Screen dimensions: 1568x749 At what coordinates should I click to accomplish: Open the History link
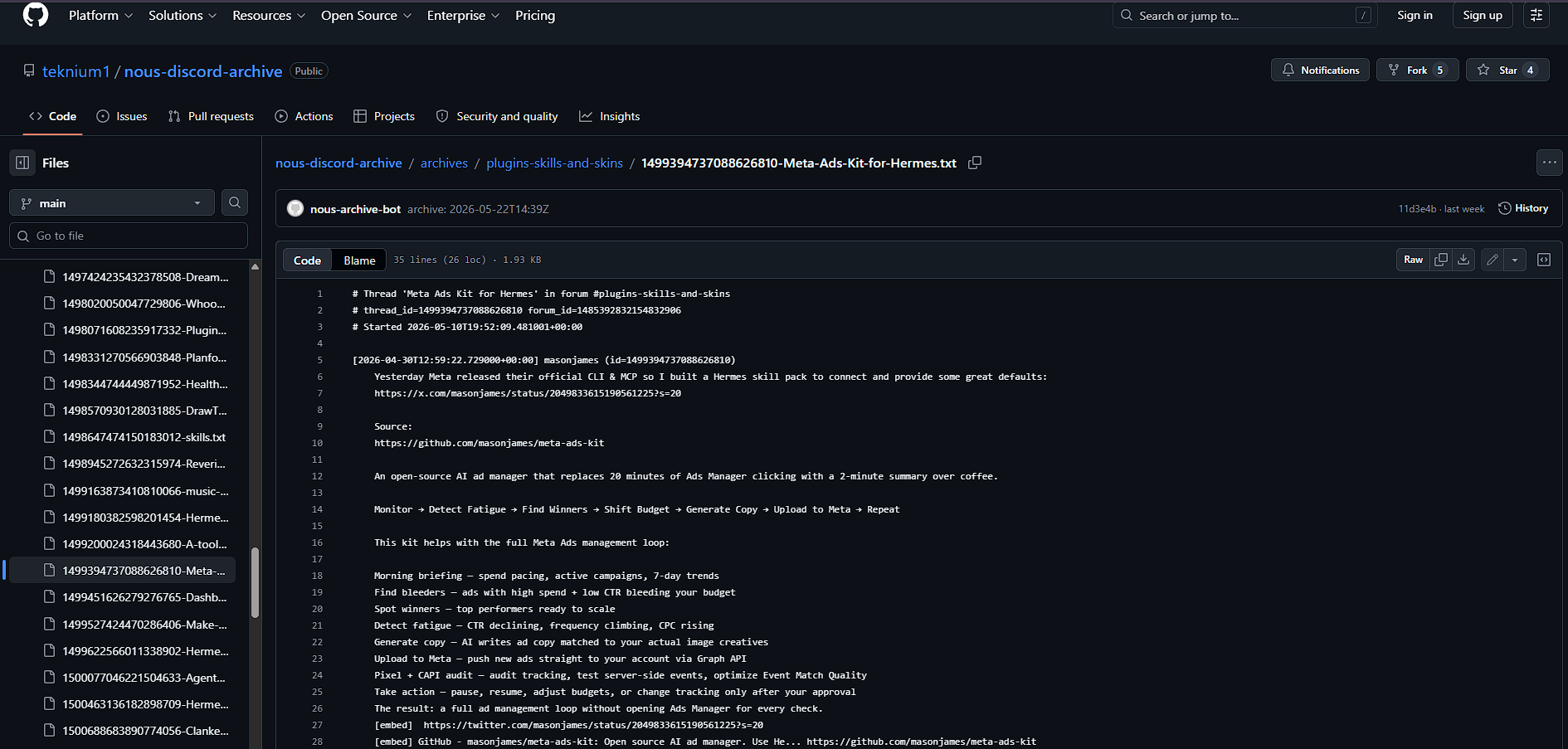1523,208
